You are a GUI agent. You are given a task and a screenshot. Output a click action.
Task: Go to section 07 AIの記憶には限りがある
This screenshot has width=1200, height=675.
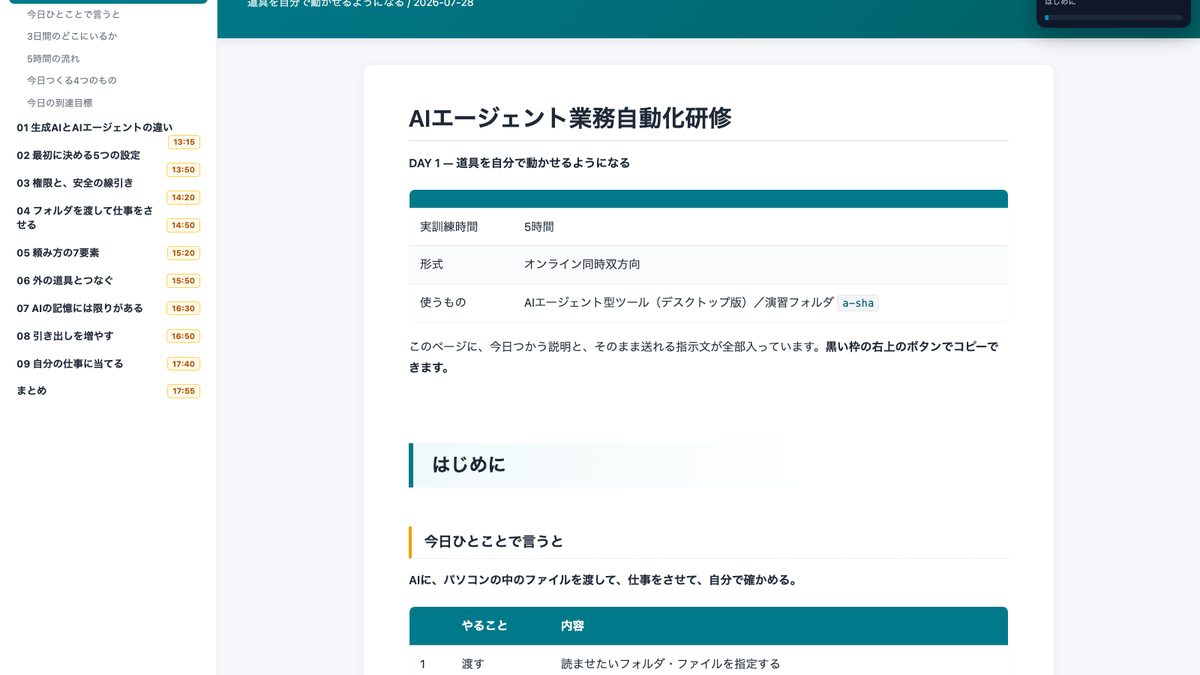[80, 308]
